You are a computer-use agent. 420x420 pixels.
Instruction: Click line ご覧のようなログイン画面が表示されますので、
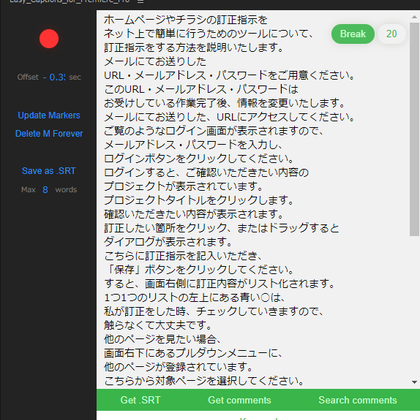tap(214, 131)
